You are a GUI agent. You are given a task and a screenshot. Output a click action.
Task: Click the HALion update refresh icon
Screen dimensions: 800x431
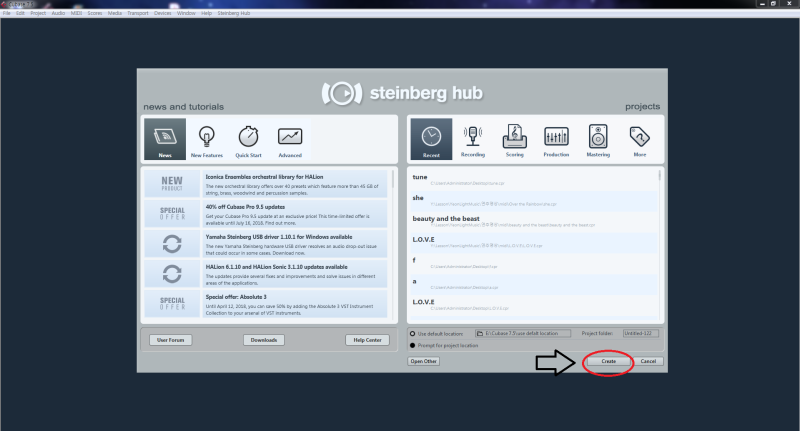coord(172,274)
